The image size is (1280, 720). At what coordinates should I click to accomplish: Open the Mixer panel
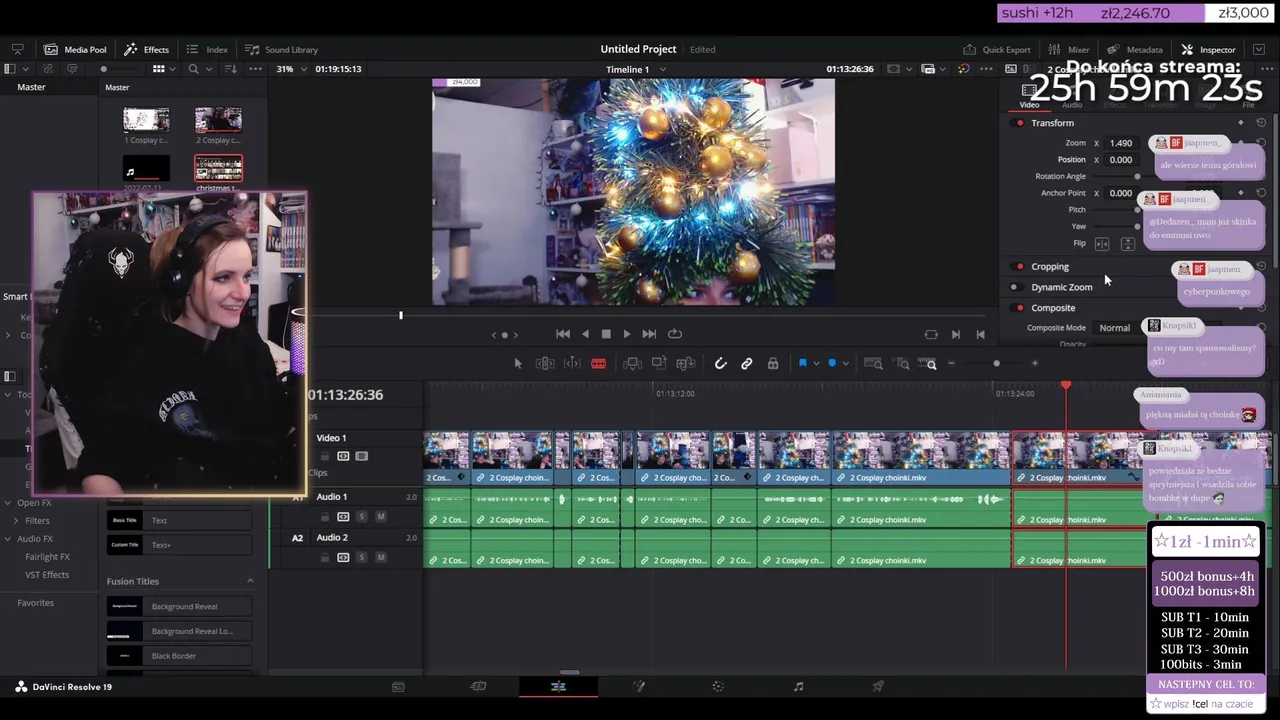(x=1069, y=49)
